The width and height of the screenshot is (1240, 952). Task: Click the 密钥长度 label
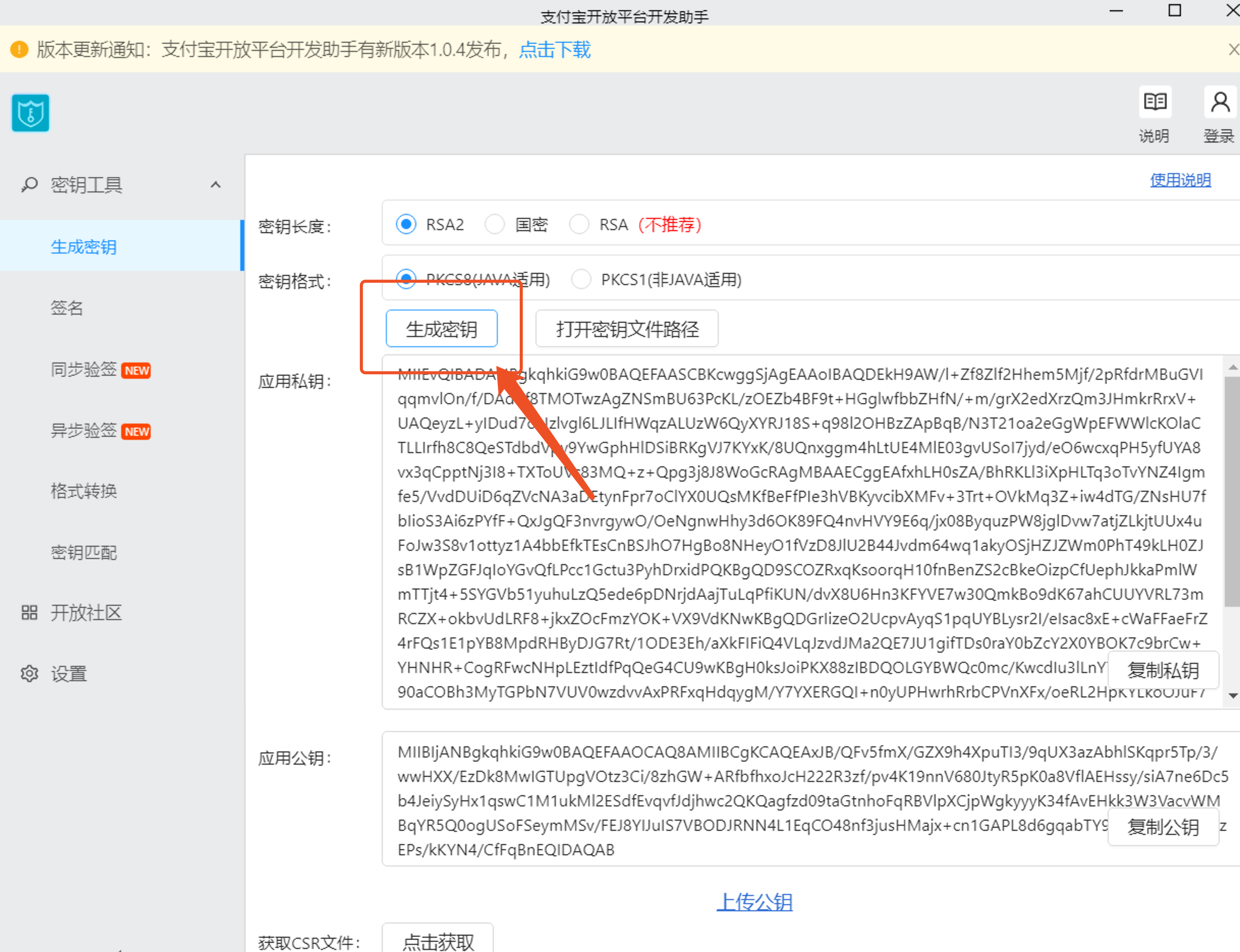(295, 226)
